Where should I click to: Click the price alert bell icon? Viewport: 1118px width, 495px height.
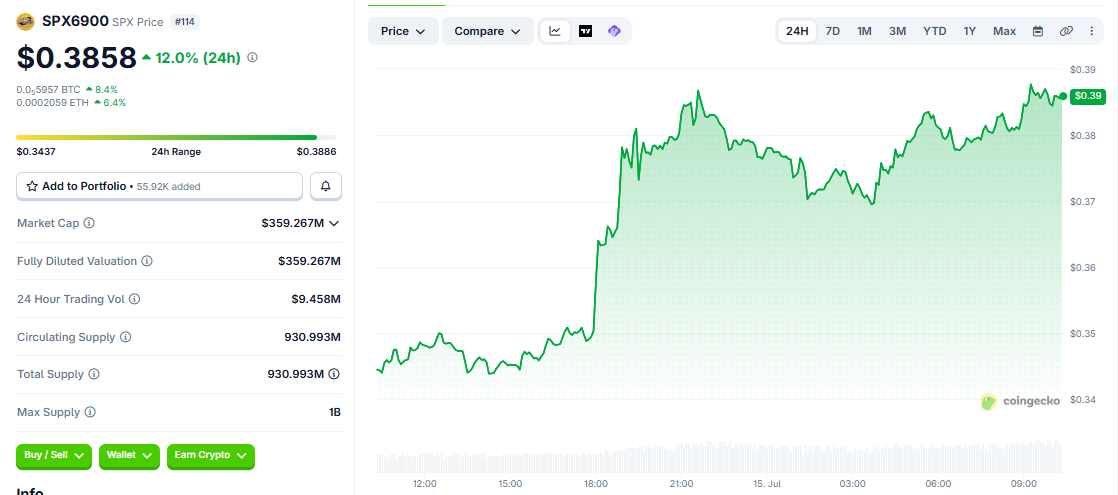pos(326,186)
